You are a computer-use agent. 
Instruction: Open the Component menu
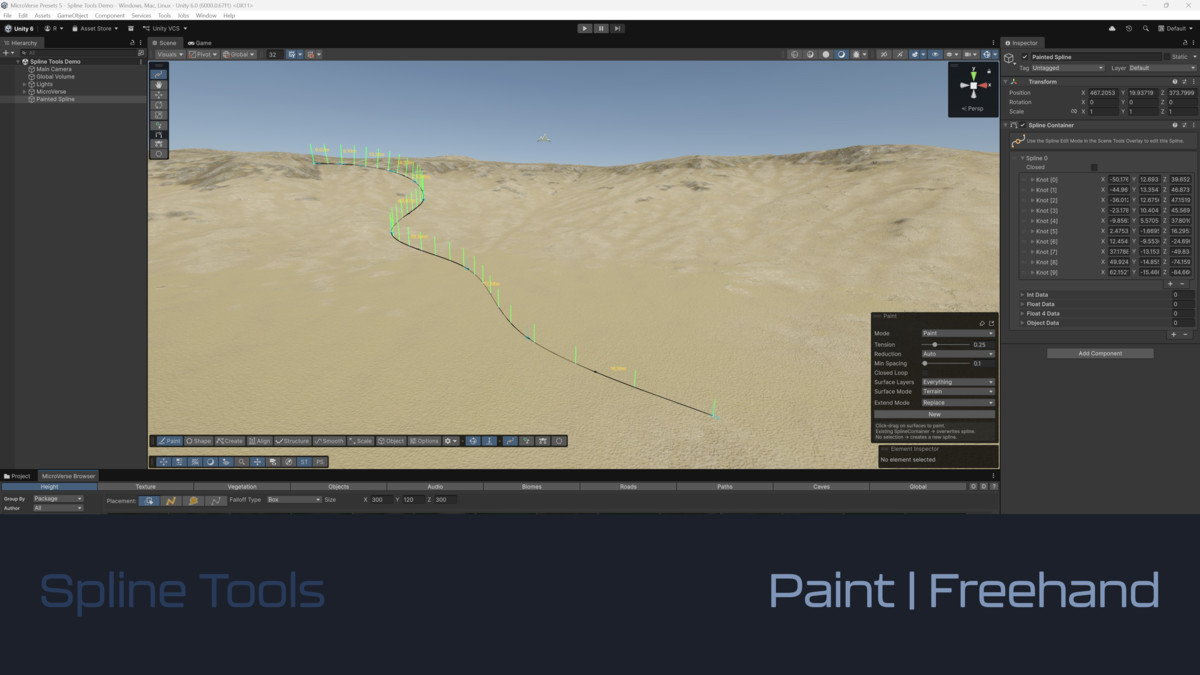coord(110,16)
